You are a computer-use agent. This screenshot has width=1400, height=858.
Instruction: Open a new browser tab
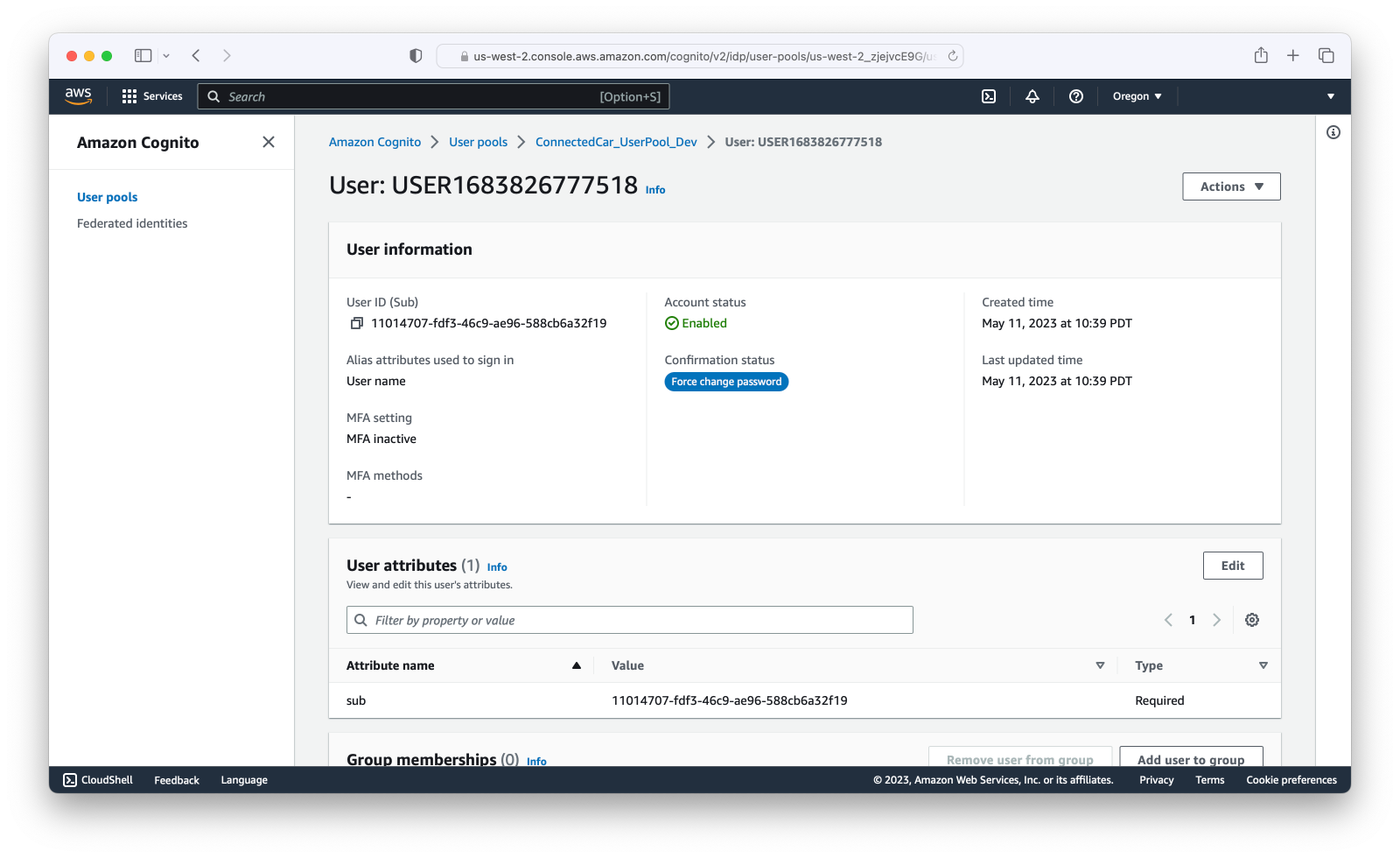1293,55
